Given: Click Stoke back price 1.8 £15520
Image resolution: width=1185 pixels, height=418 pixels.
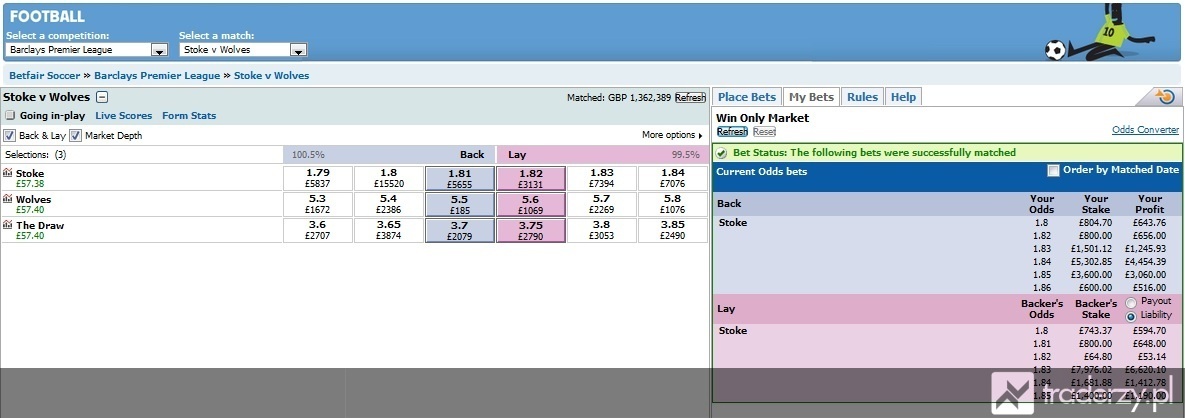Looking at the screenshot, I should point(388,178).
